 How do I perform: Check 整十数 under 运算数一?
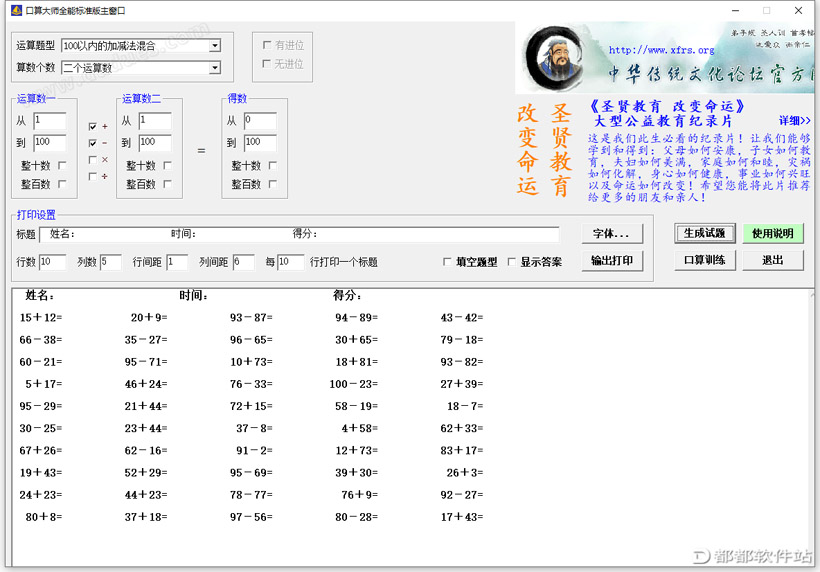62,166
